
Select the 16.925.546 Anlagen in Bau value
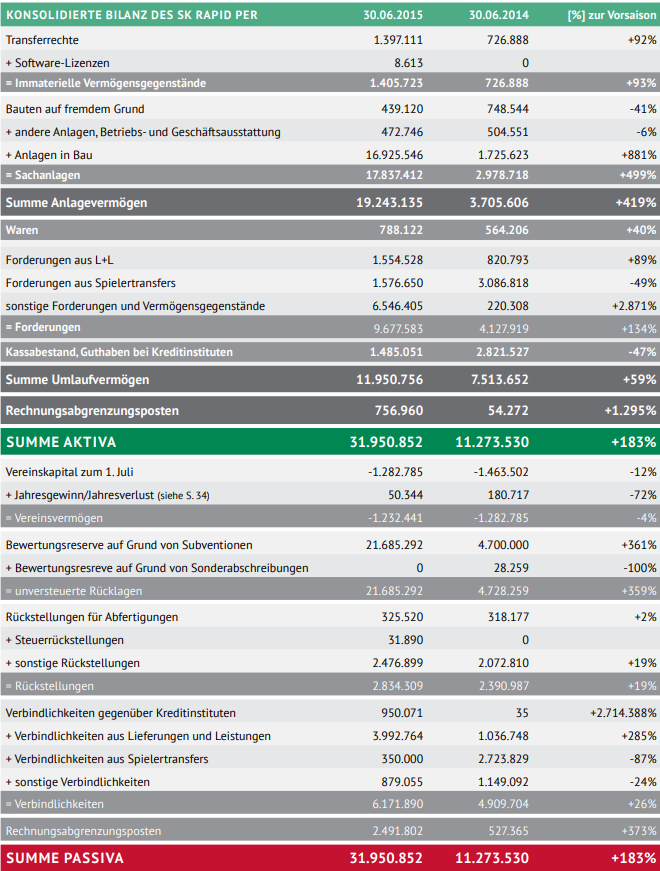coord(394,155)
